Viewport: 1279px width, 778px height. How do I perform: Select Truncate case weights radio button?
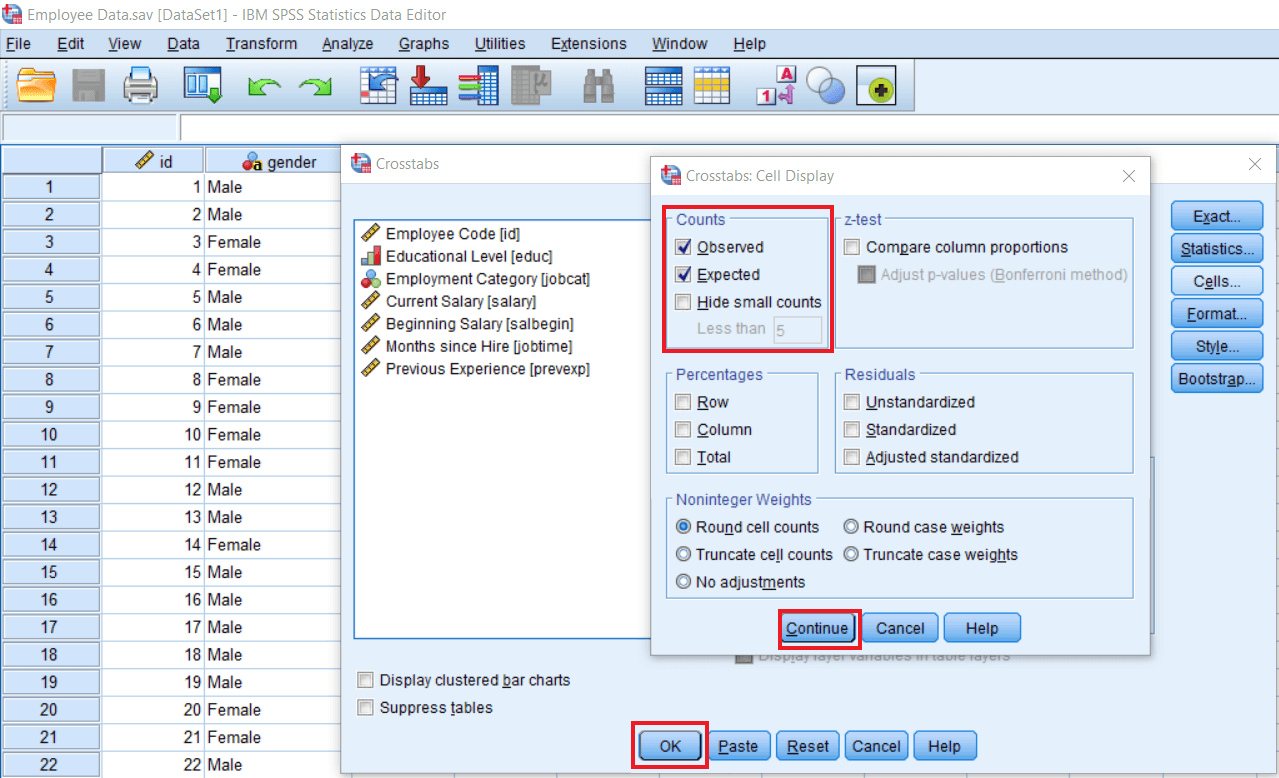[851, 554]
